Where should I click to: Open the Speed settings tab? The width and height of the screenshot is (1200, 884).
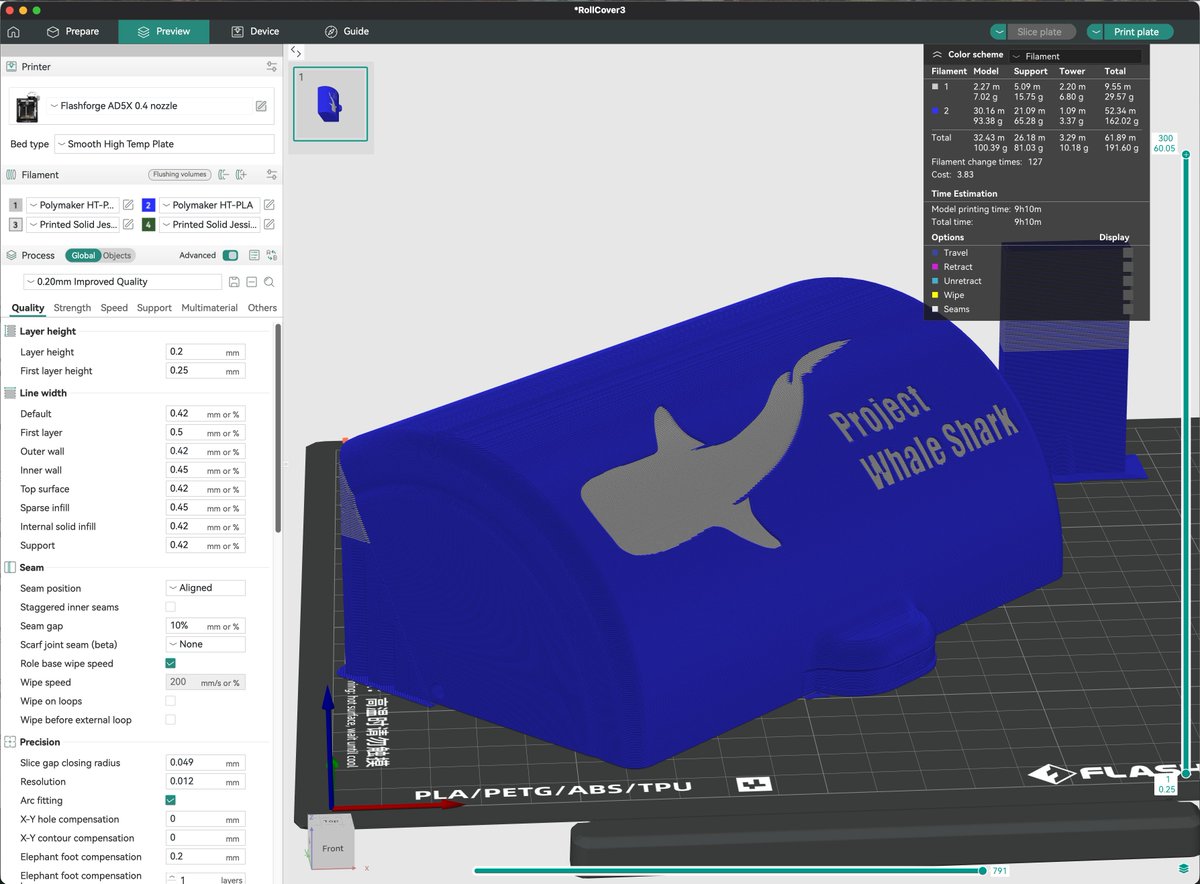pyautogui.click(x=114, y=308)
